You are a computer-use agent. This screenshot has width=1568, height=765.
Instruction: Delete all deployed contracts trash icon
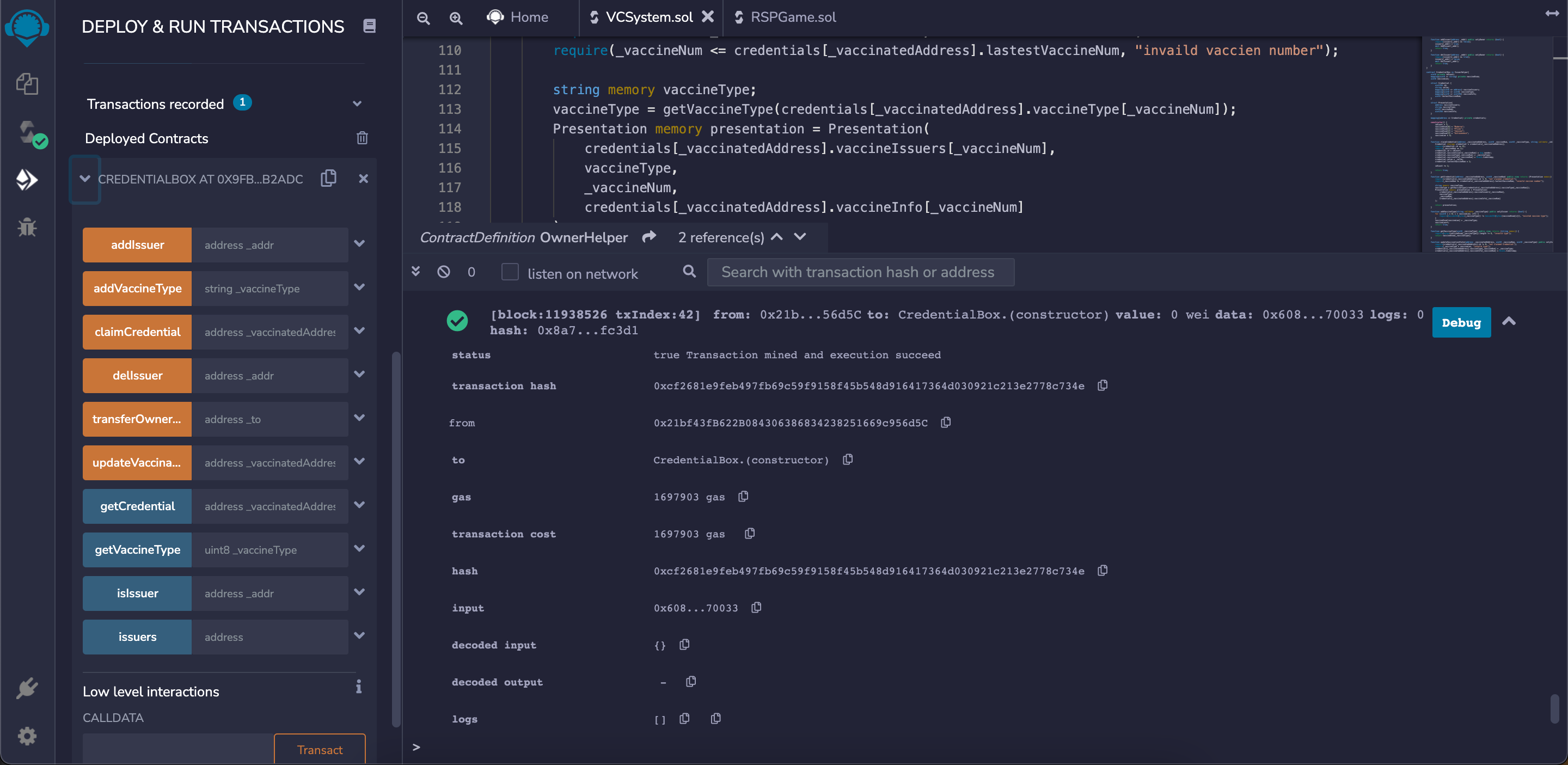click(362, 138)
